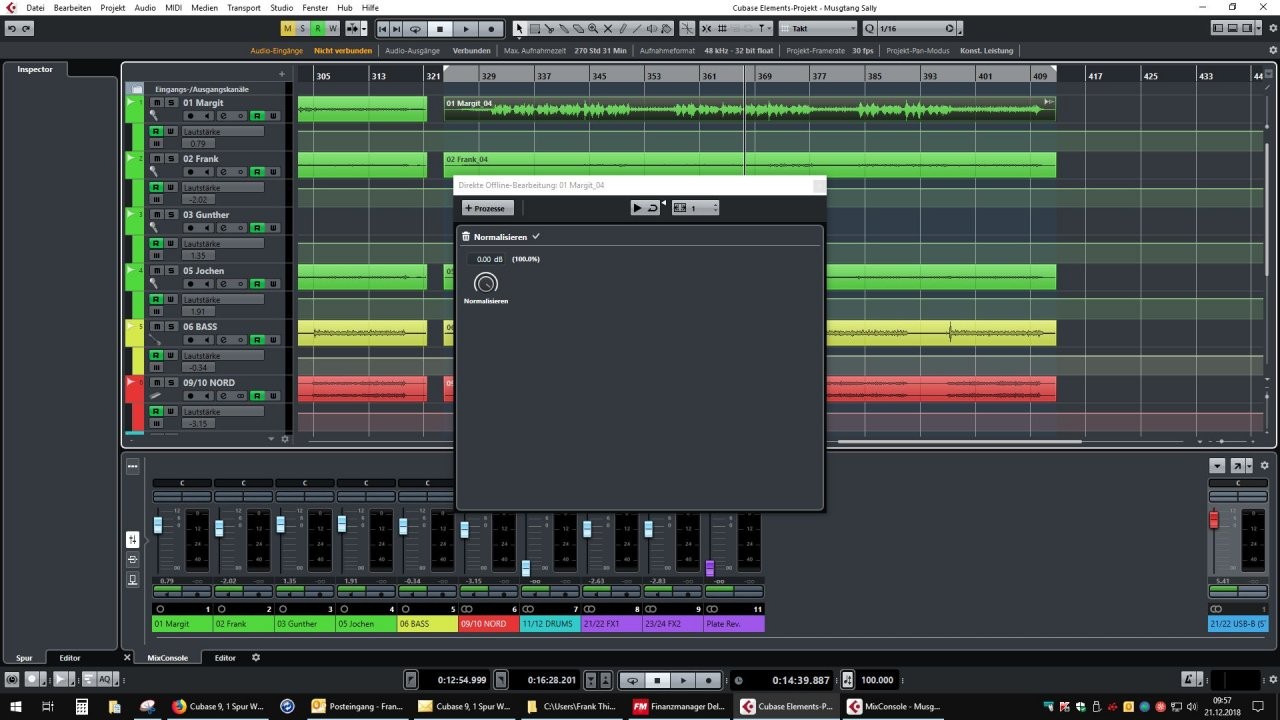Open Lautstärke parameter on 06 BASS automation
Screen dimensions: 1280x720
coord(223,355)
